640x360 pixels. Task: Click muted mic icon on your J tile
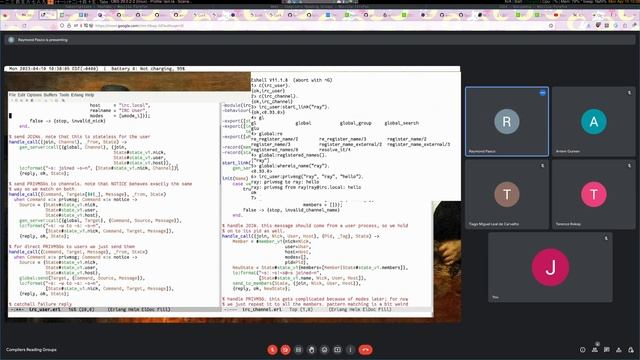606,238
